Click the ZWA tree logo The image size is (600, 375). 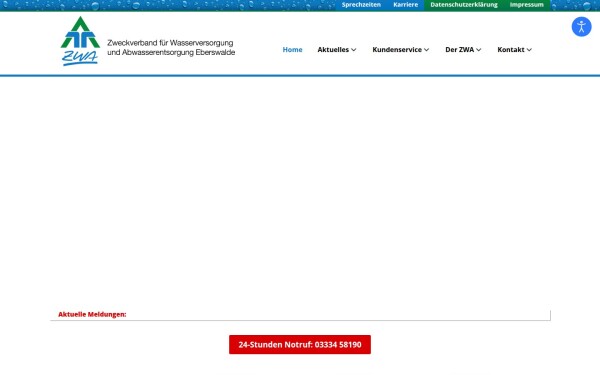[x=80, y=41]
